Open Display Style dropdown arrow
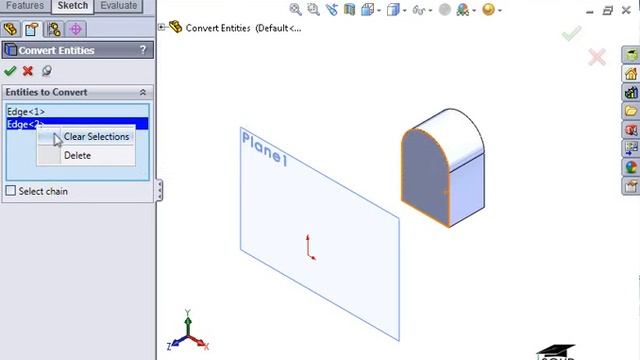Viewport: 640px width, 360px height. pyautogui.click(x=404, y=10)
